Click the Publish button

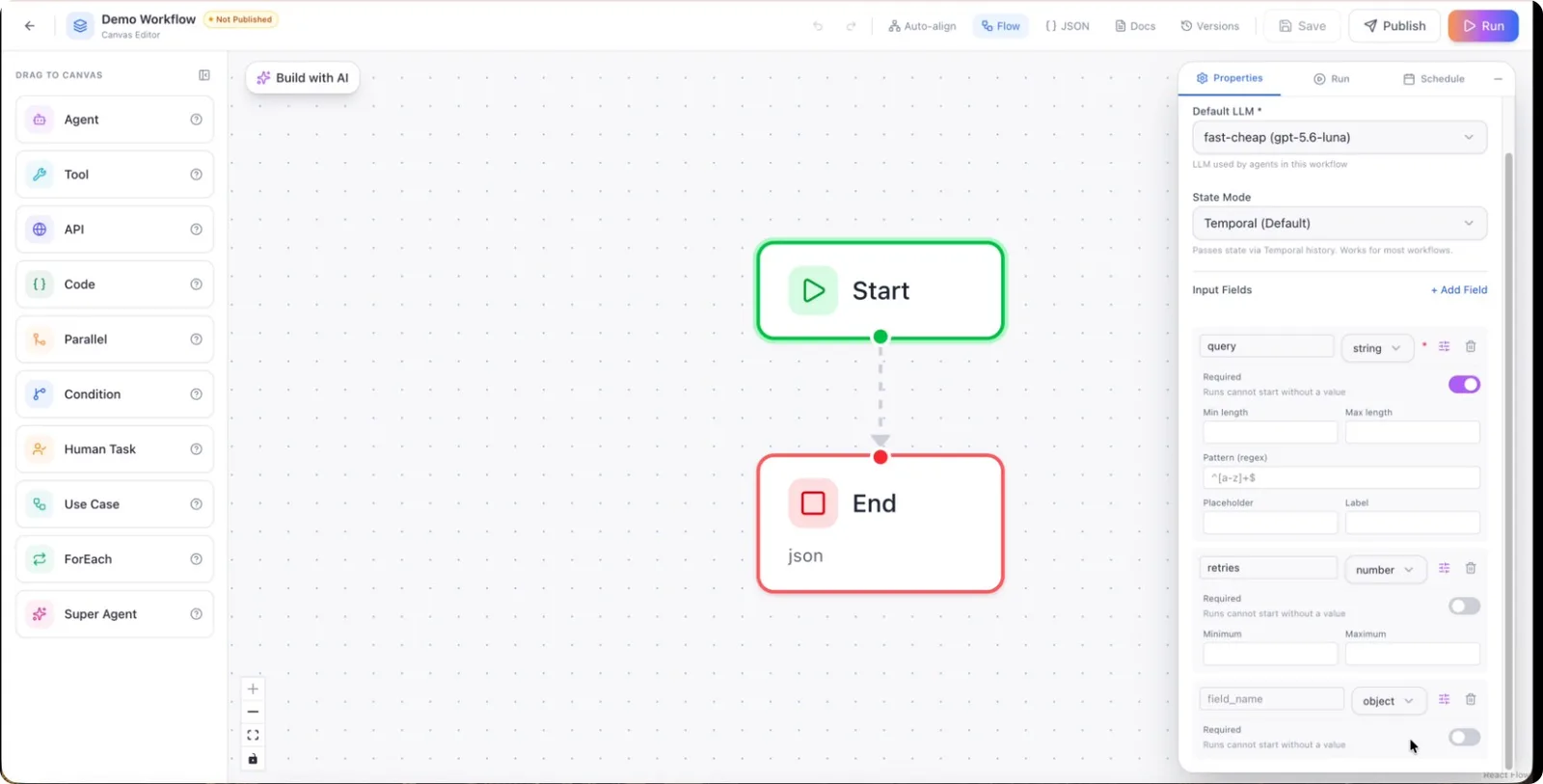tap(1394, 26)
